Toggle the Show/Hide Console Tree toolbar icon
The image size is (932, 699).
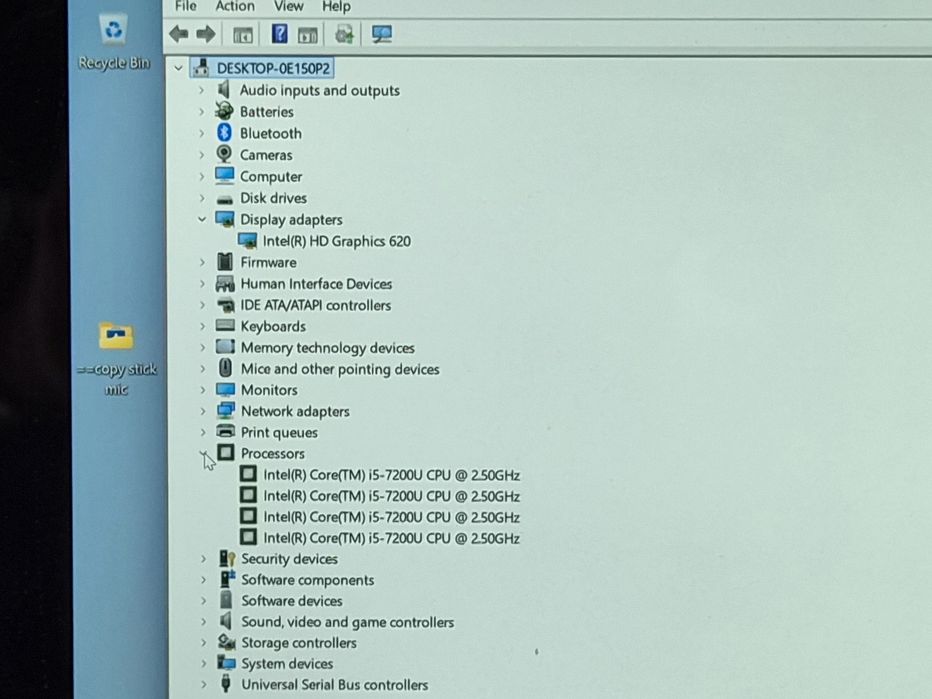point(243,35)
